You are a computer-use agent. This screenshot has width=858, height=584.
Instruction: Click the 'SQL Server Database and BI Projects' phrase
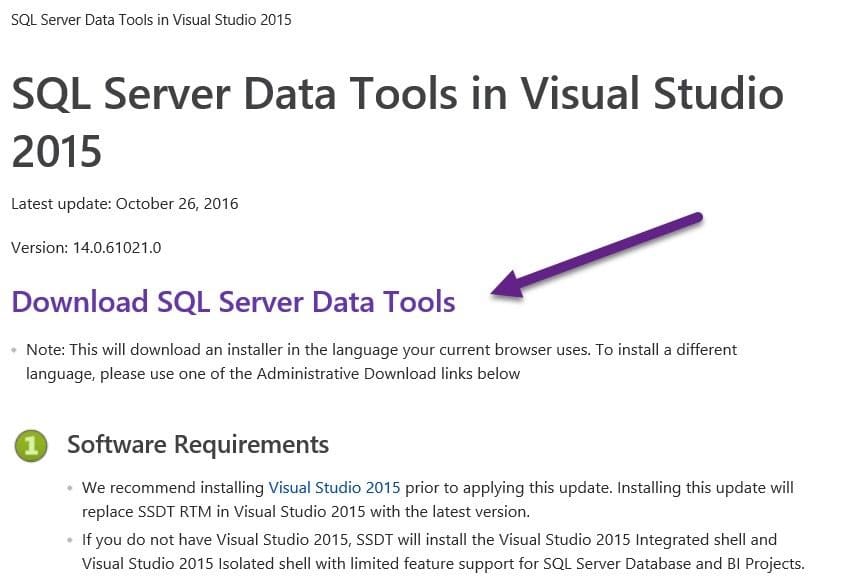pyautogui.click(x=674, y=563)
